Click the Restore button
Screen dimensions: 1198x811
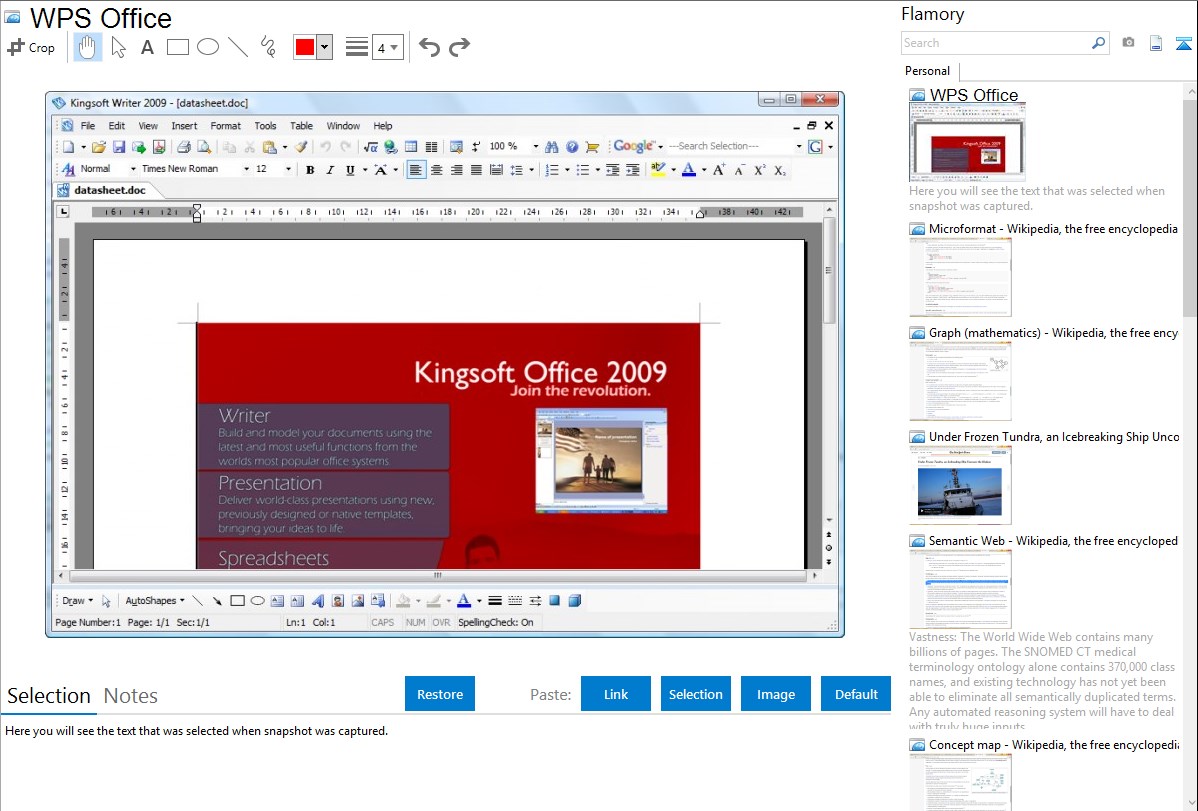click(x=440, y=694)
